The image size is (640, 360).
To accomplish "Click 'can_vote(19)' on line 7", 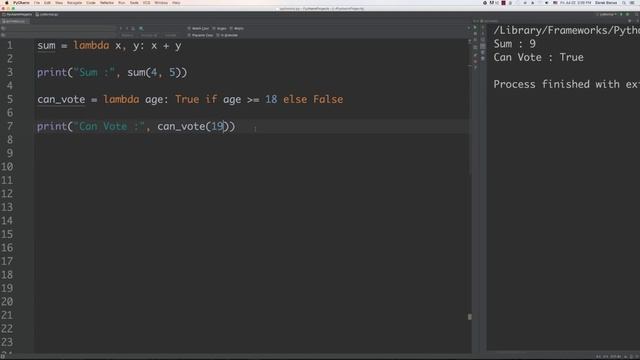I will pos(193,126).
